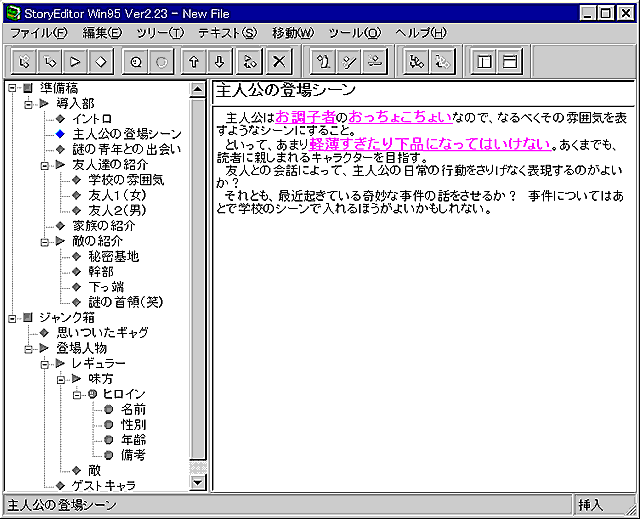Collapse the ヒロイン node
This screenshot has width=640, height=519.
pyautogui.click(x=77, y=395)
